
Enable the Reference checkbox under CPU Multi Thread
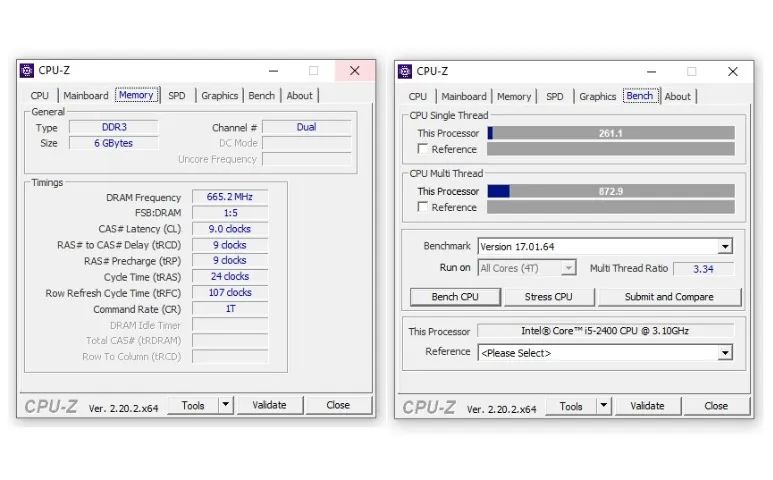[x=422, y=207]
